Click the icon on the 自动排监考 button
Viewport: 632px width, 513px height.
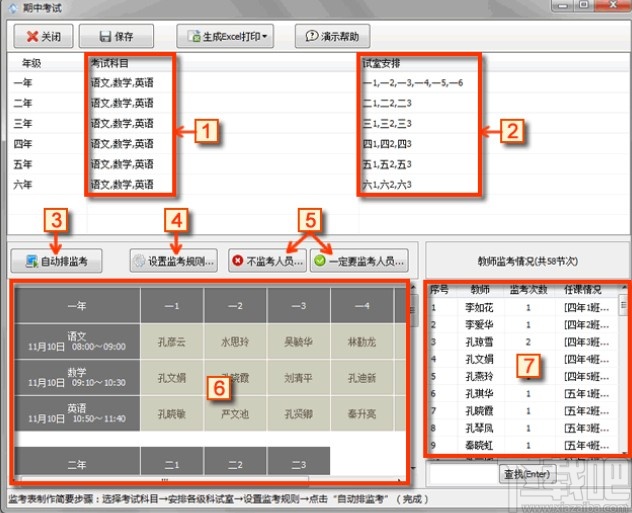[31, 261]
